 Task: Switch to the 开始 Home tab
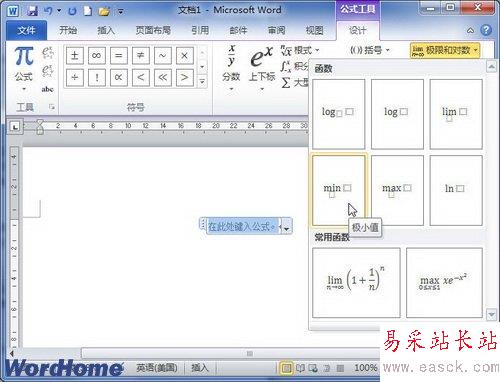tap(68, 31)
